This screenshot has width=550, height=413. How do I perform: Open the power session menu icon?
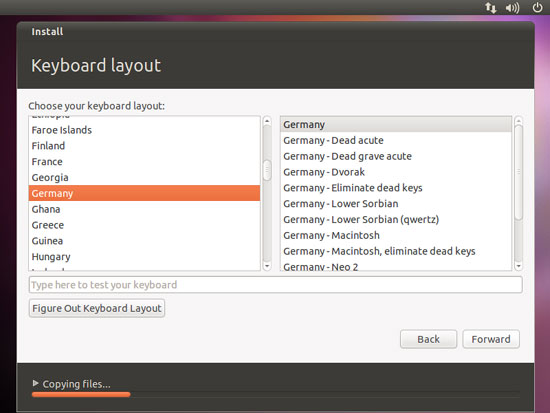(537, 7)
